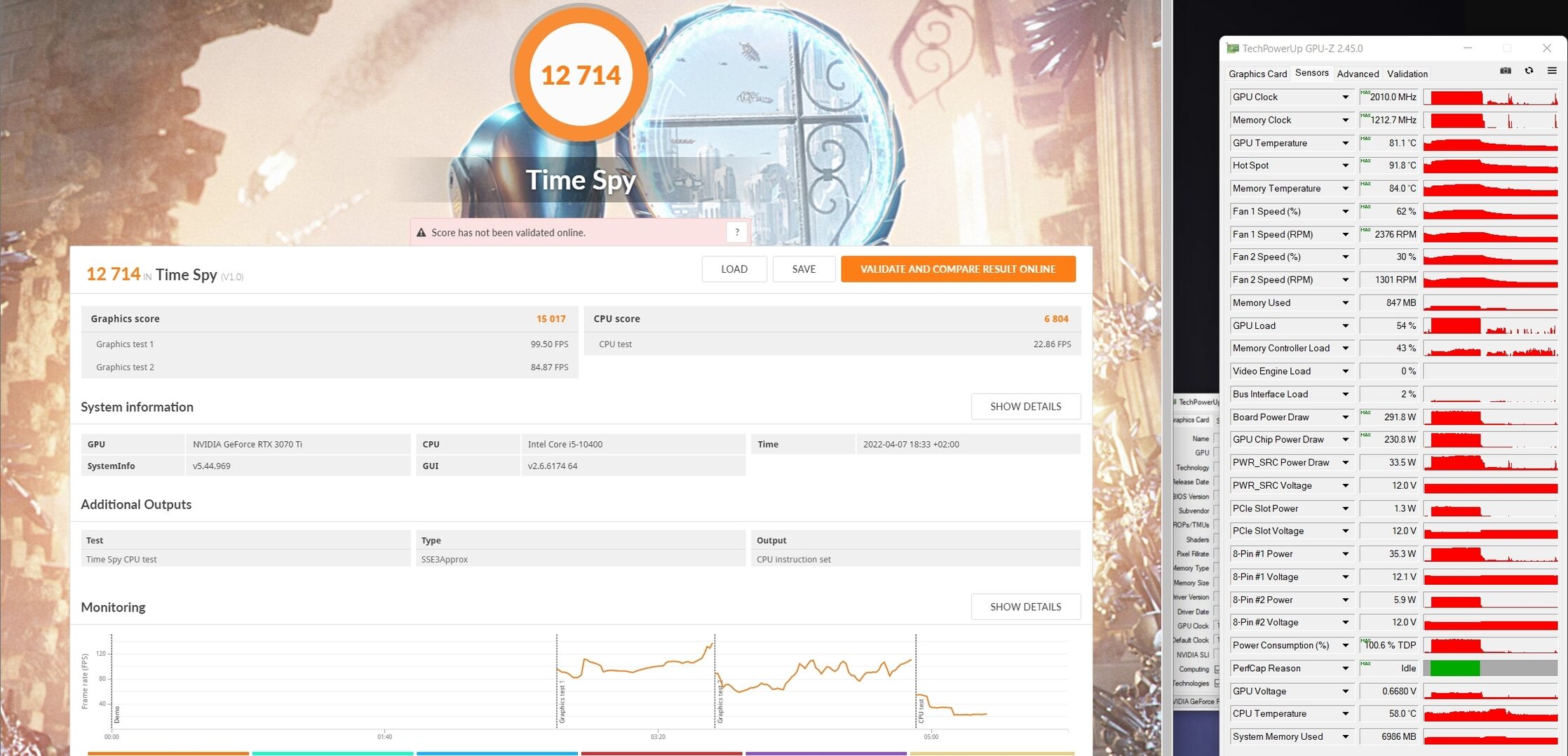Click the "2022-04-07 18:33 +02:00" time cell
Screen dimensions: 1568x756
point(968,444)
